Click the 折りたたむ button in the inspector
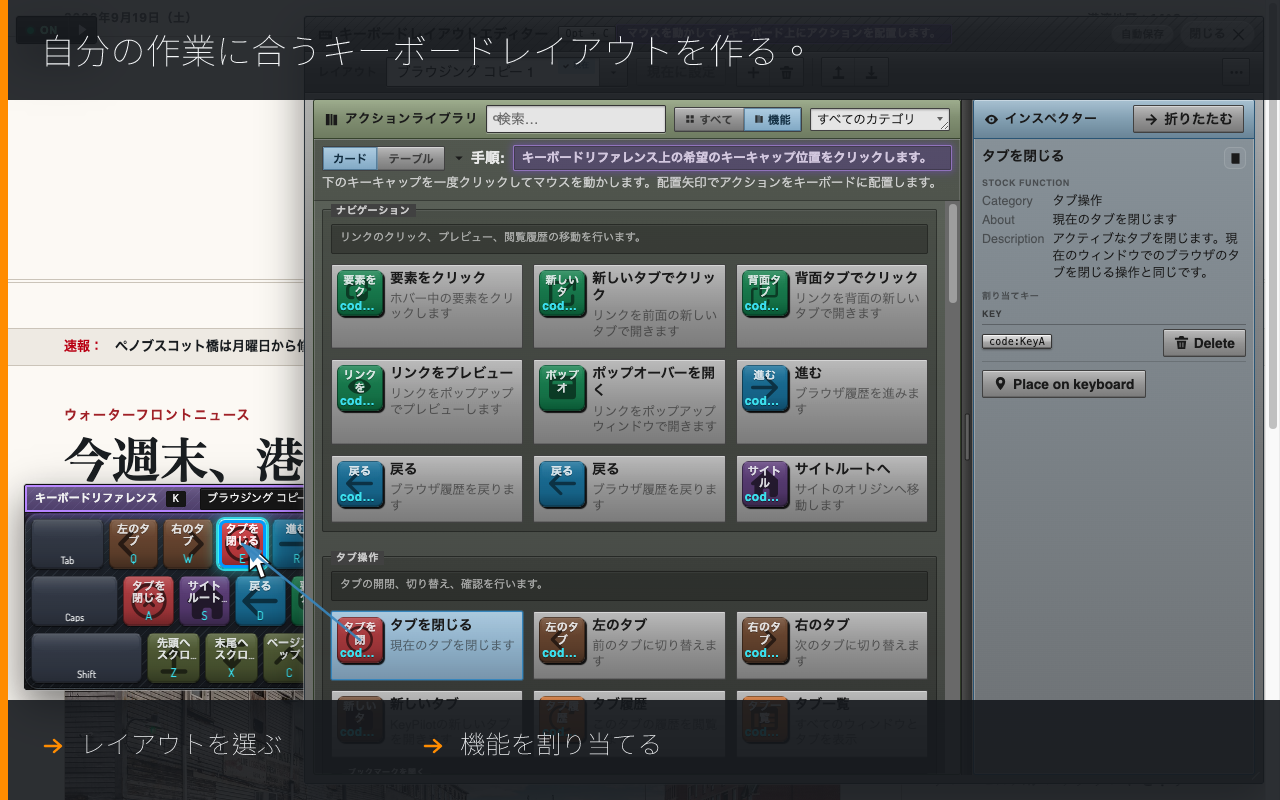1280x800 pixels. click(1189, 119)
